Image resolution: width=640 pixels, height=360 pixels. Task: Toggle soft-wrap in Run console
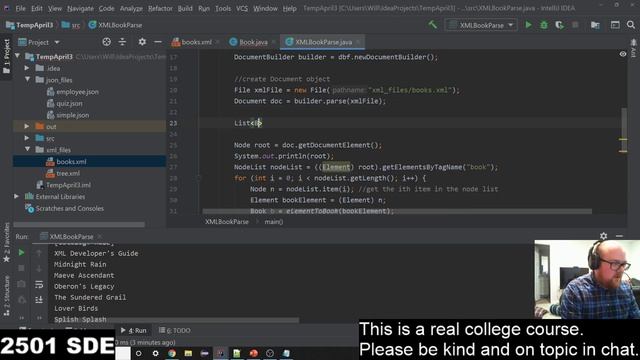pyautogui.click(x=39, y=284)
